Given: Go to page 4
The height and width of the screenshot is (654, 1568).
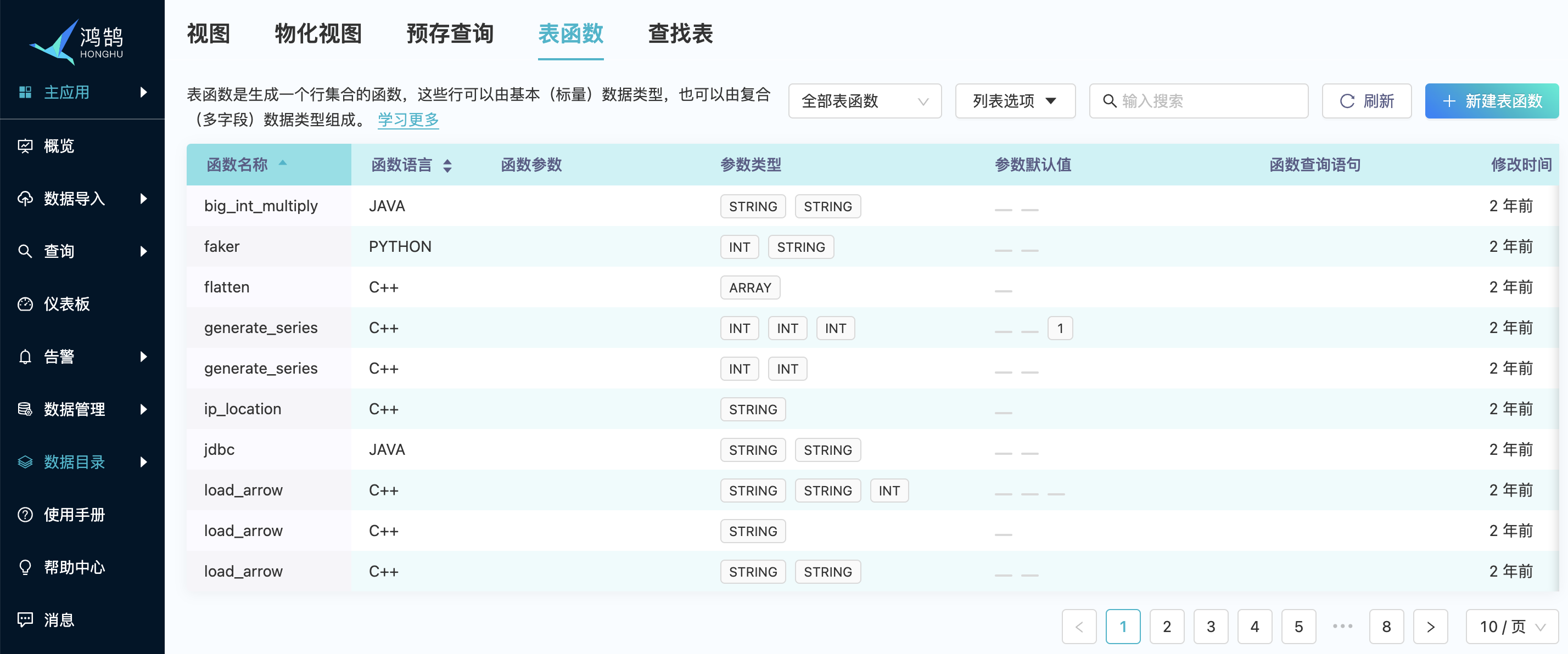Looking at the screenshot, I should [x=1254, y=626].
